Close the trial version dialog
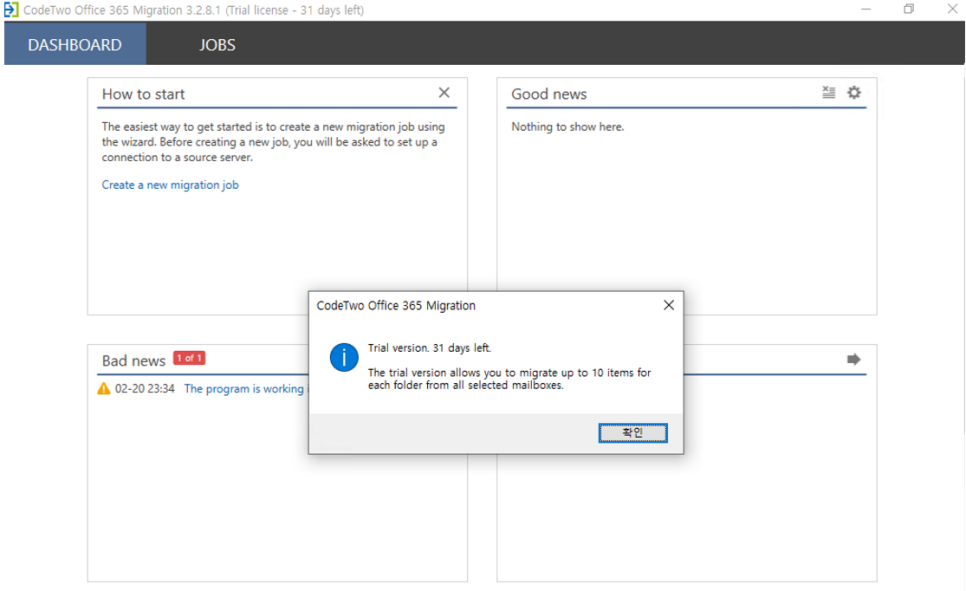This screenshot has height=591, width=966. pos(668,305)
